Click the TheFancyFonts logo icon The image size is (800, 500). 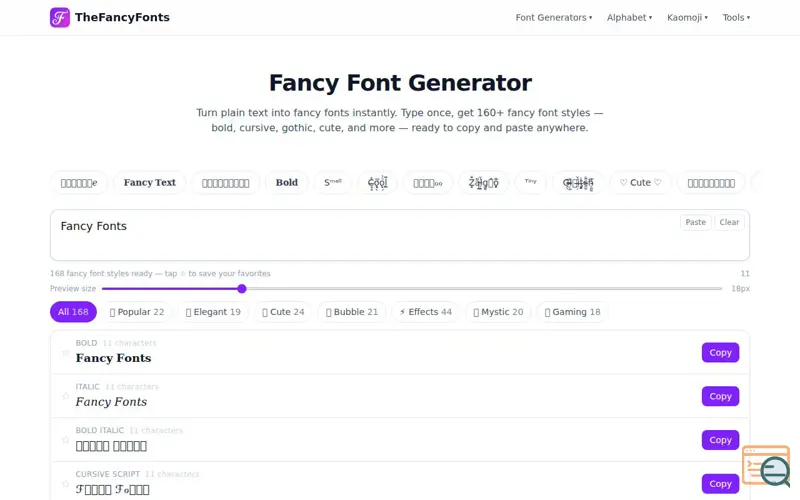(x=60, y=17)
